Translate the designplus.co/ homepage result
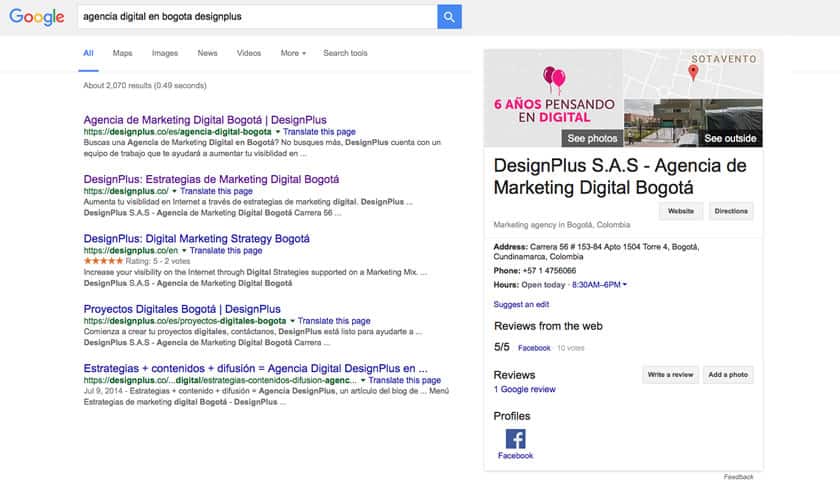The image size is (840, 487). [216, 191]
